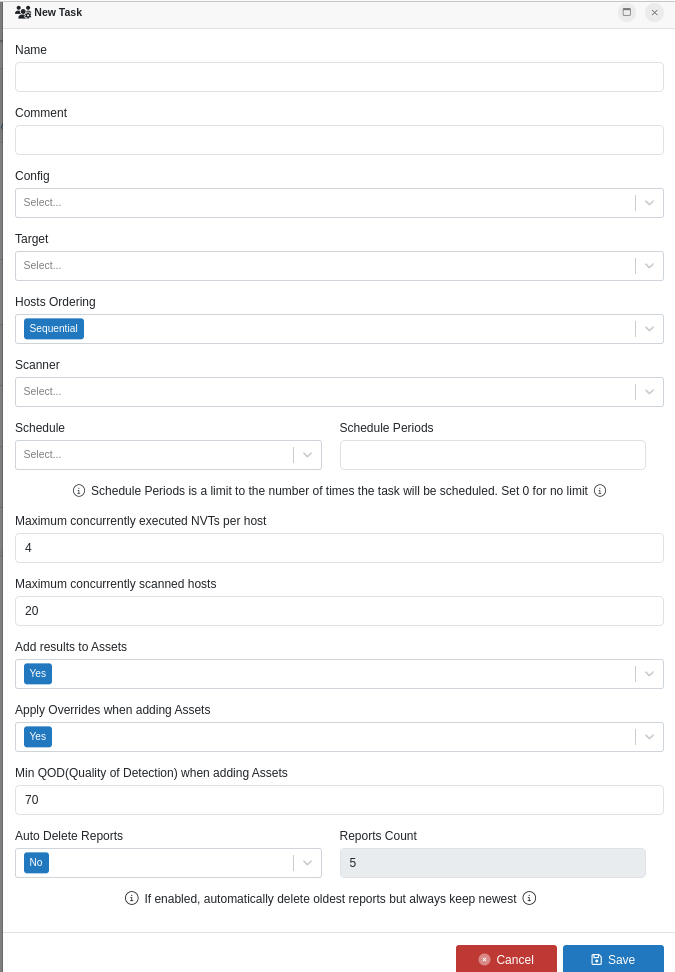The image size is (675, 972).
Task: Click the Save button
Action: tap(613, 959)
